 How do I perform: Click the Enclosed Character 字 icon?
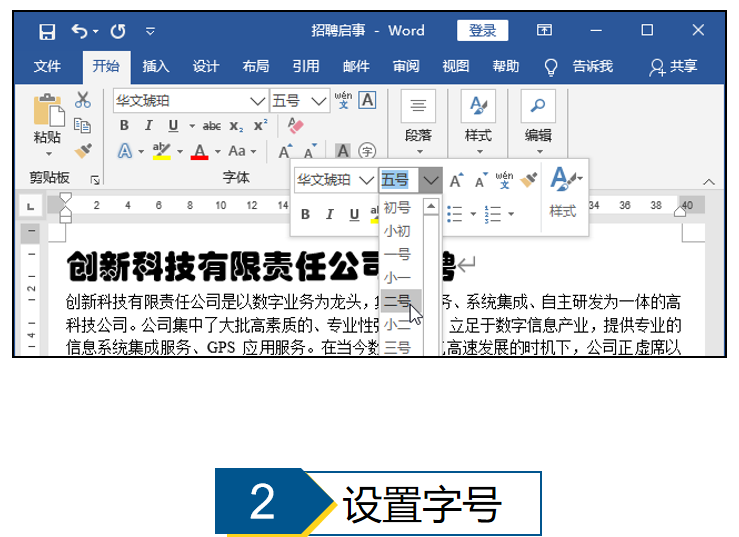367,151
